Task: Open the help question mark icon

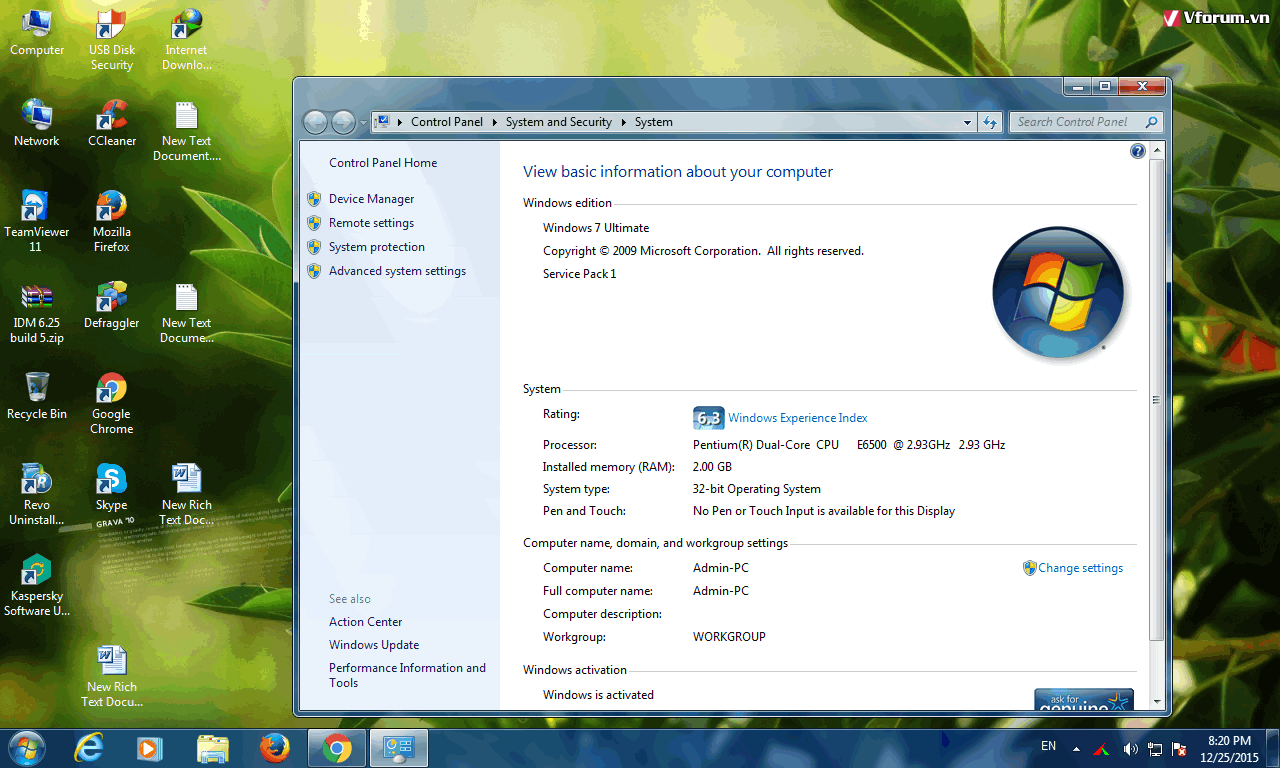Action: click(x=1137, y=151)
